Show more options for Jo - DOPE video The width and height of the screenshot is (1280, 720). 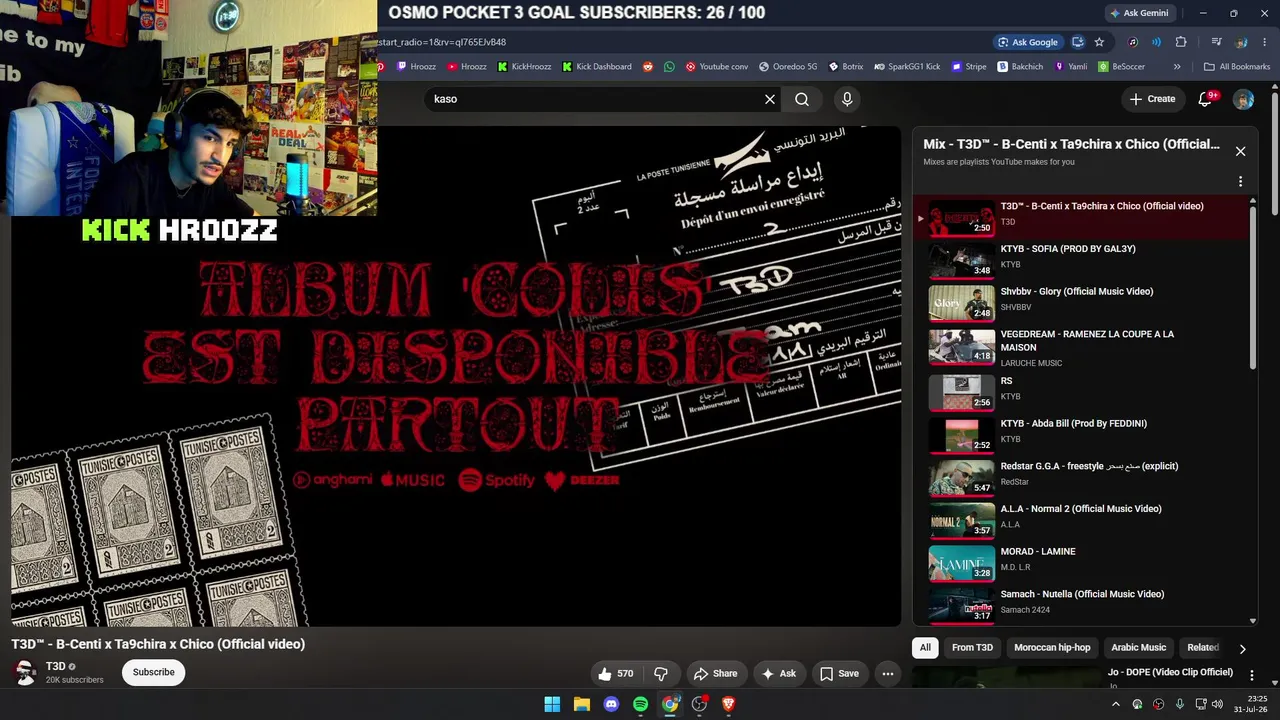click(1251, 675)
